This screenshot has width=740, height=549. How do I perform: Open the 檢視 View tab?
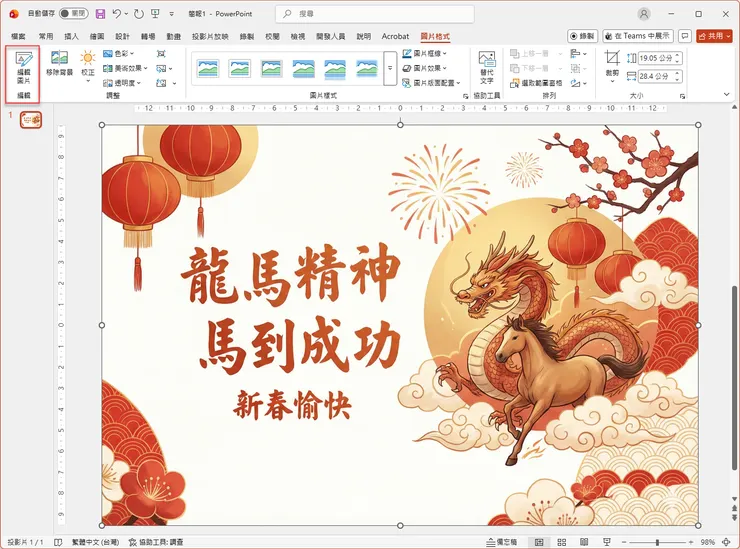(x=297, y=36)
